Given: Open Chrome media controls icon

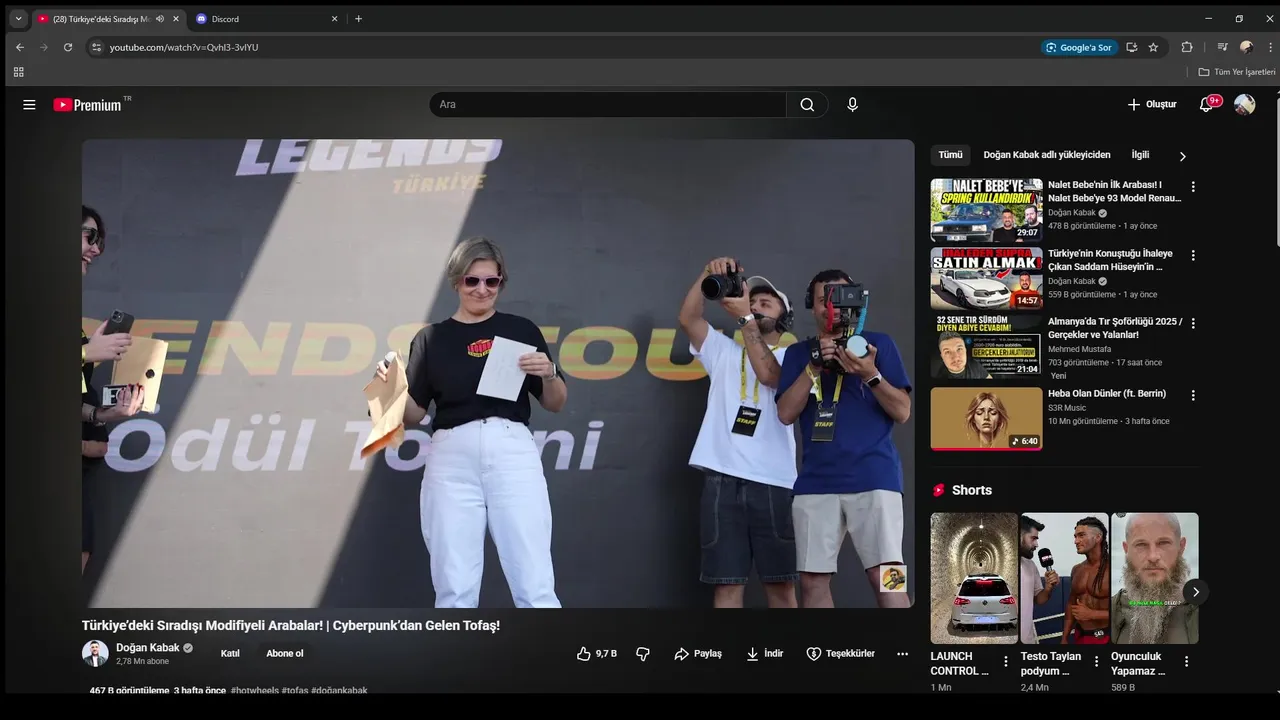Looking at the screenshot, I should coord(1222,47).
